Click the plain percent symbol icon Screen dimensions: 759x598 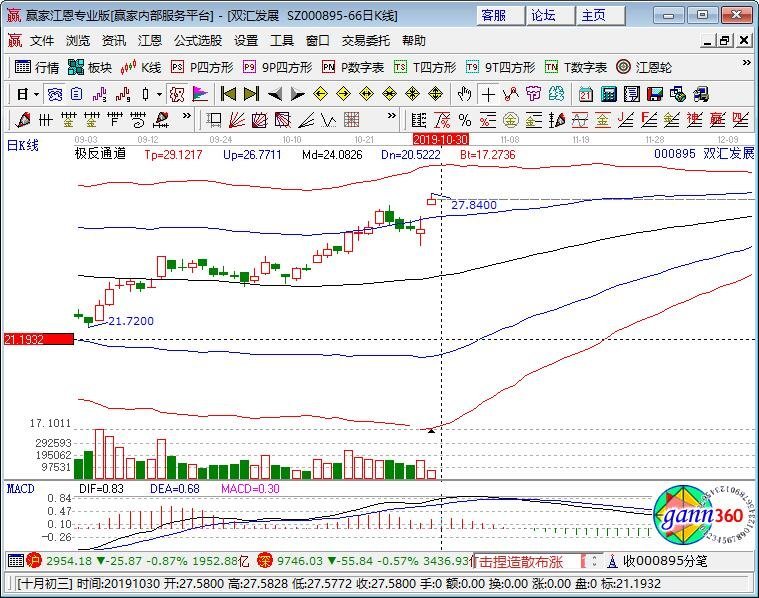tap(465, 120)
